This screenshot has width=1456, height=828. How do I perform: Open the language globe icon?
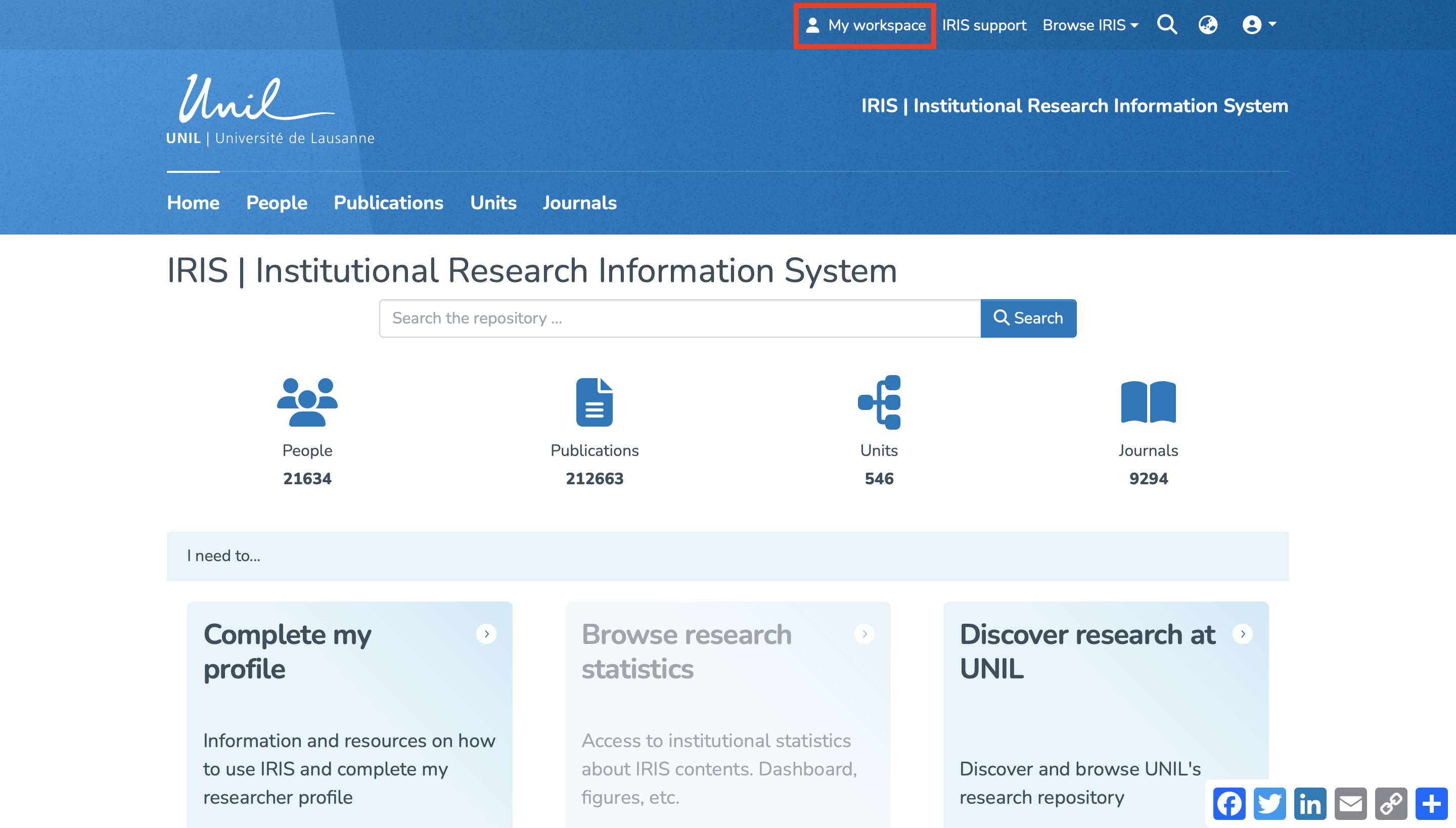pyautogui.click(x=1207, y=25)
